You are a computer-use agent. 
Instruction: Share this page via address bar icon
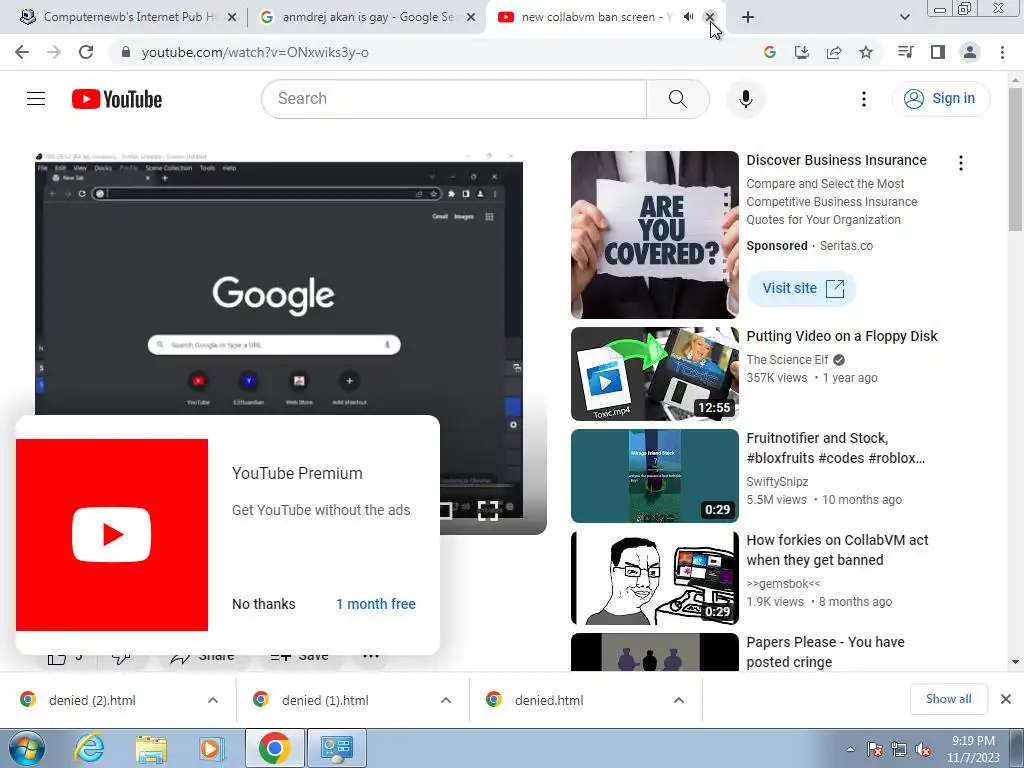[x=834, y=52]
